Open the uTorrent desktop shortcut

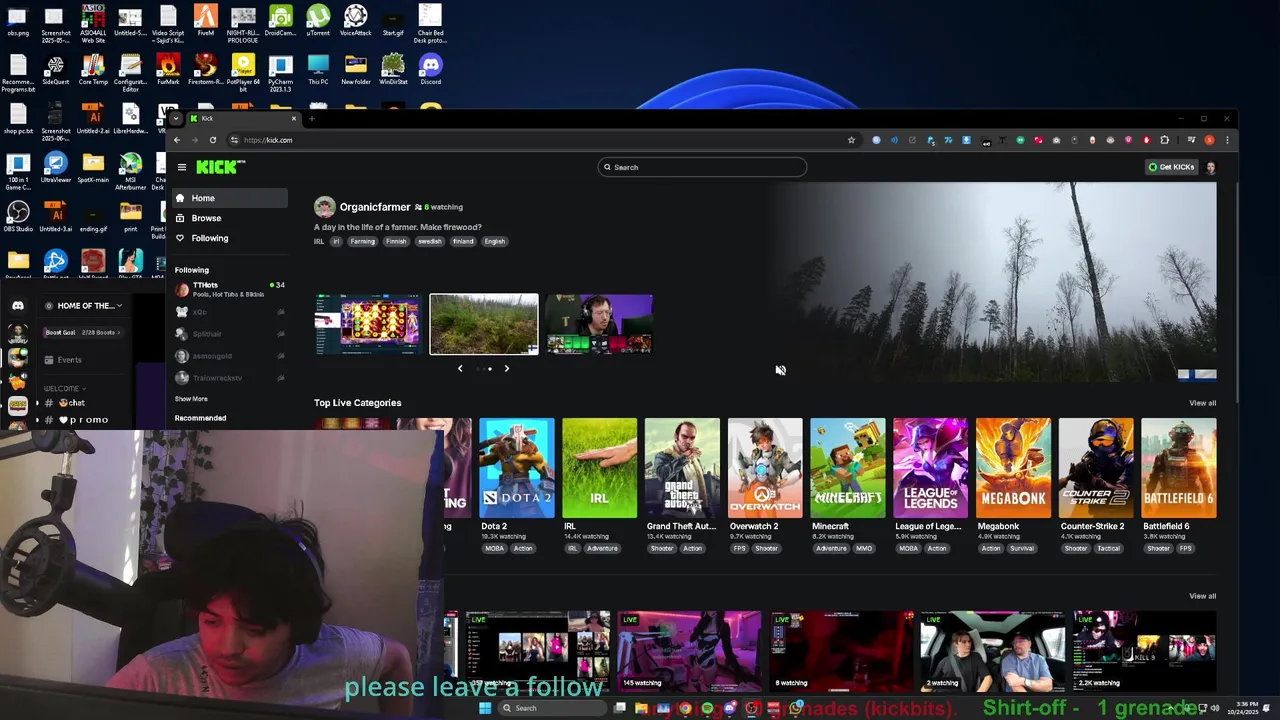point(318,20)
